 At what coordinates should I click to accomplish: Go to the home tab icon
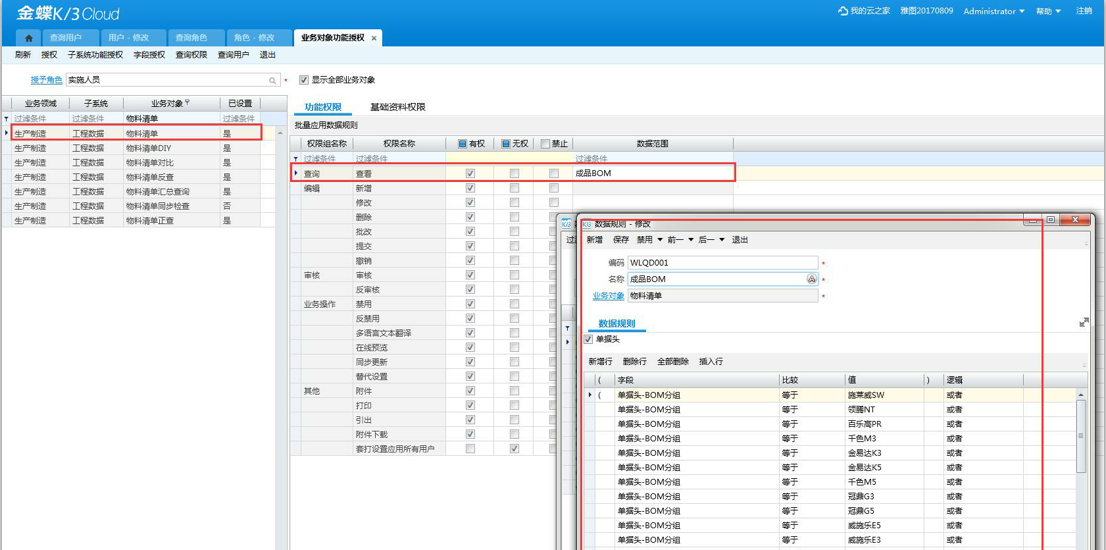coord(28,38)
